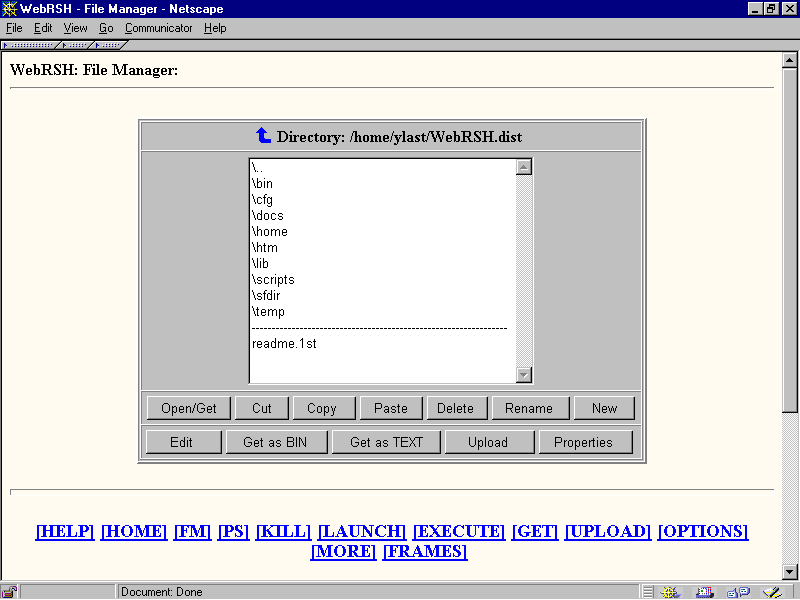Viewport: 800px width, 600px height.
Task: Follow the [HELP] link
Action: 65,531
